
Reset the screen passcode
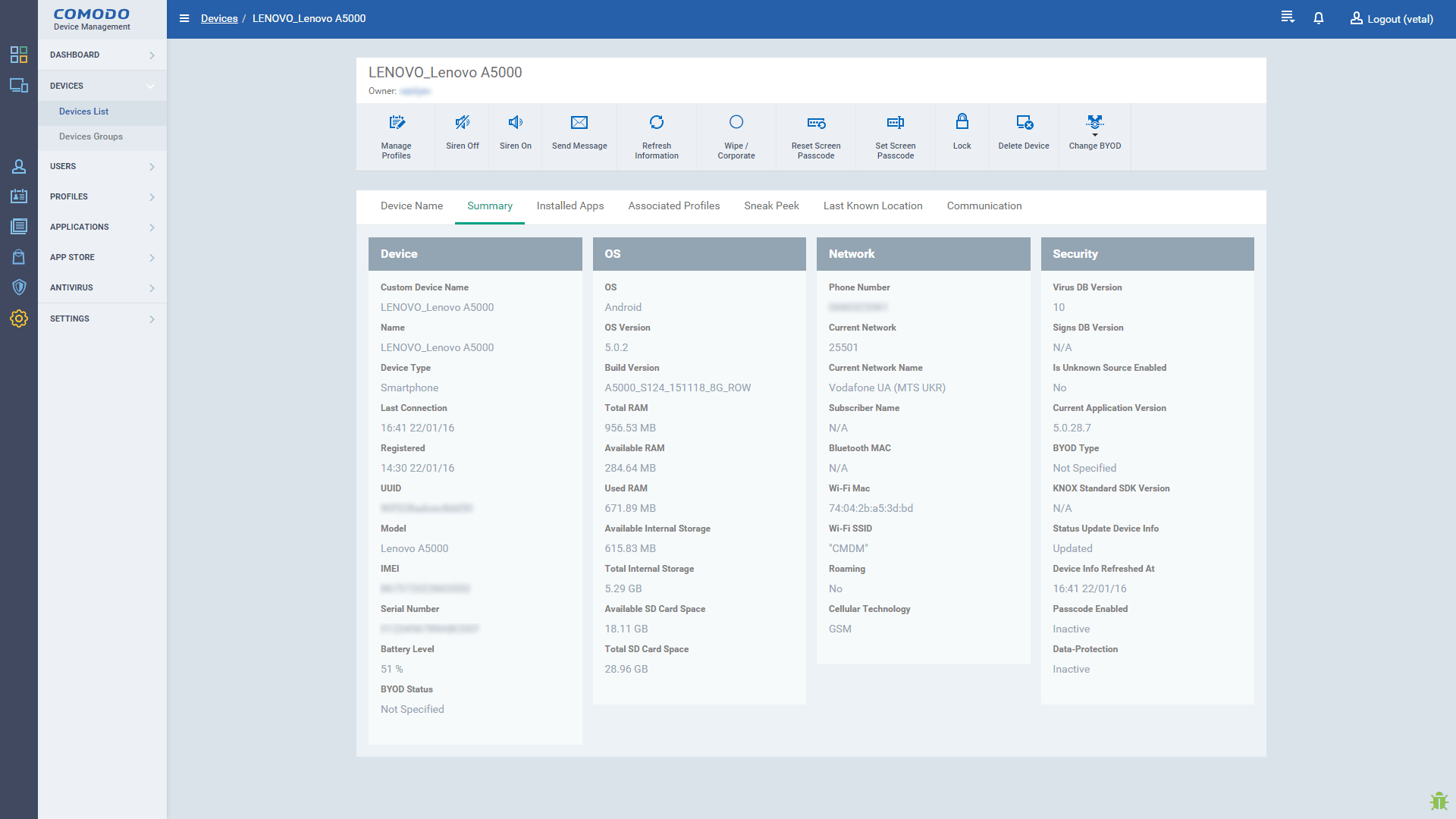pos(816,136)
